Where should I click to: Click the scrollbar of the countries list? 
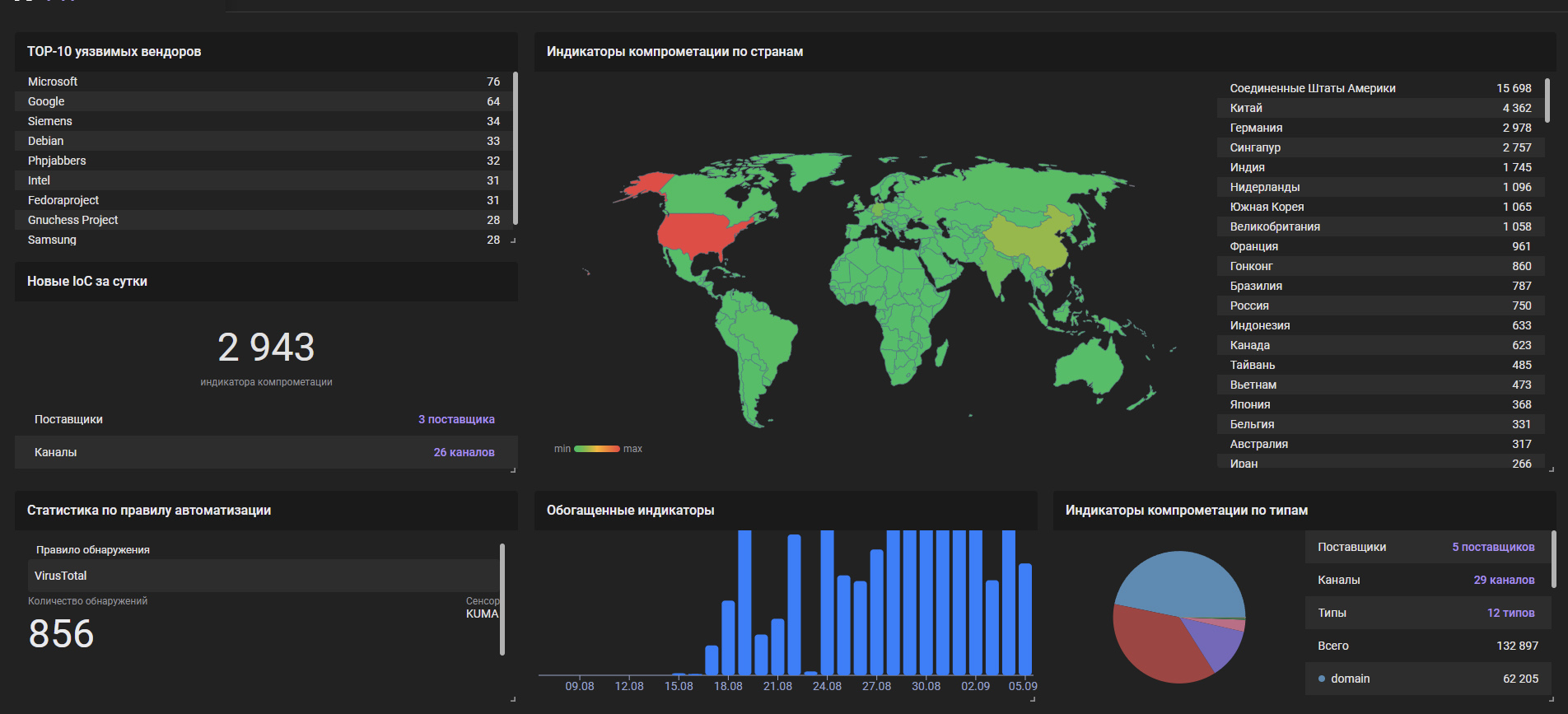click(1547, 100)
